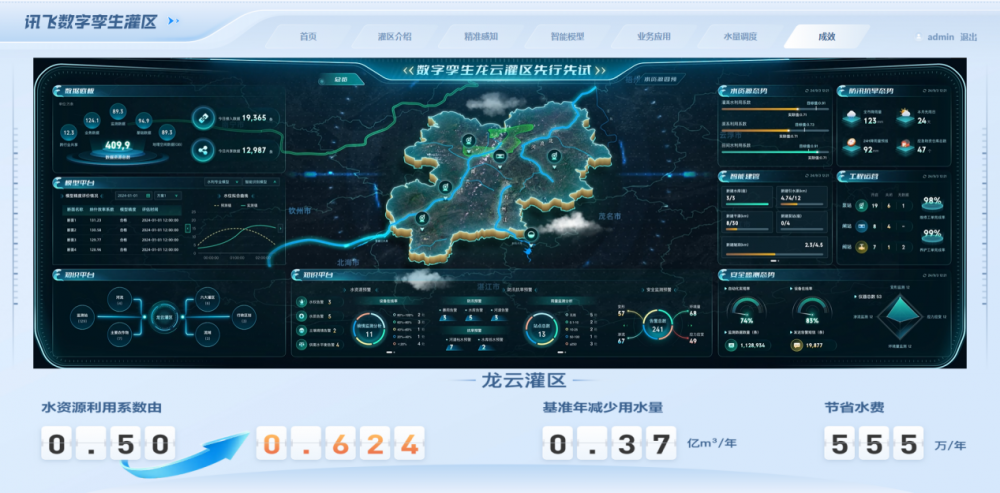Click the 水位告警 alert icon

pyautogui.click(x=301, y=302)
